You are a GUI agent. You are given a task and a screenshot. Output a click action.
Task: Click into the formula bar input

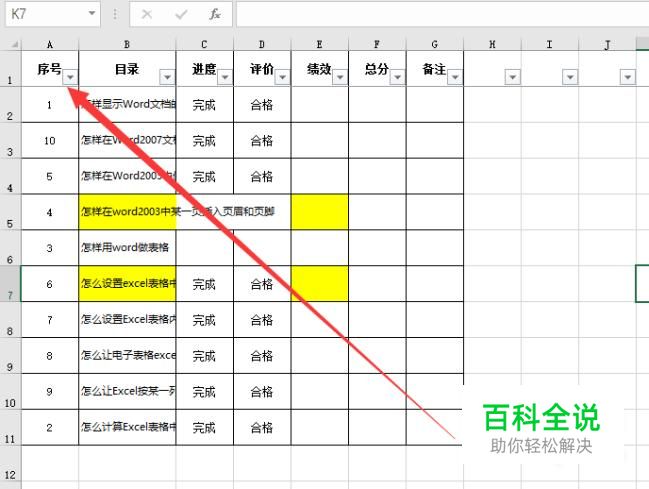point(442,14)
